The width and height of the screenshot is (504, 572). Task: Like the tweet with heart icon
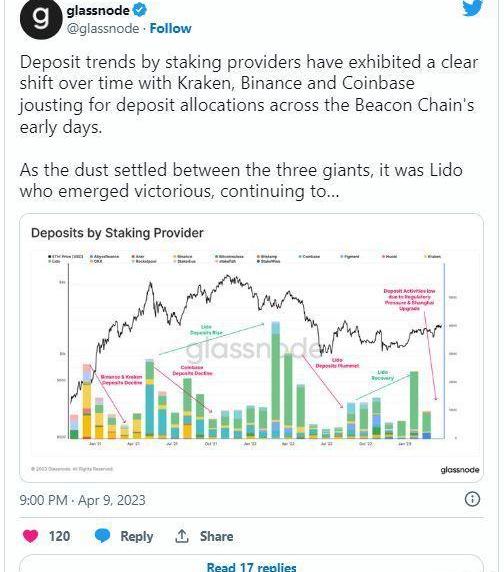point(30,536)
